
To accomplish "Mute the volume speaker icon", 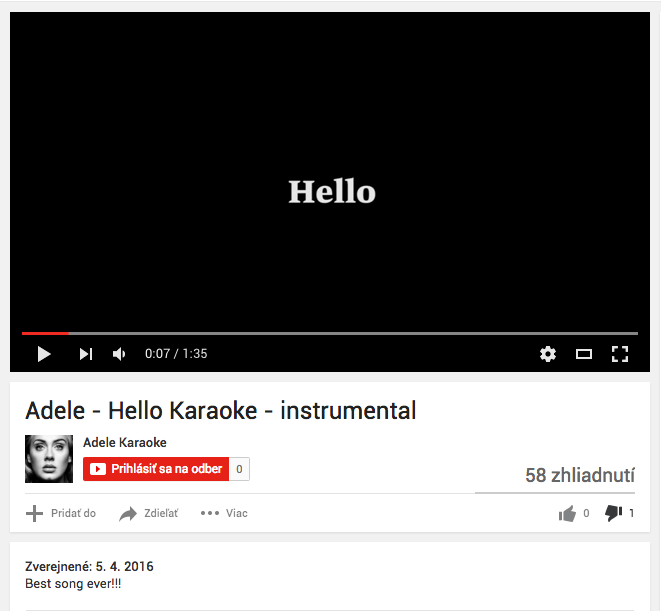I will pos(119,354).
